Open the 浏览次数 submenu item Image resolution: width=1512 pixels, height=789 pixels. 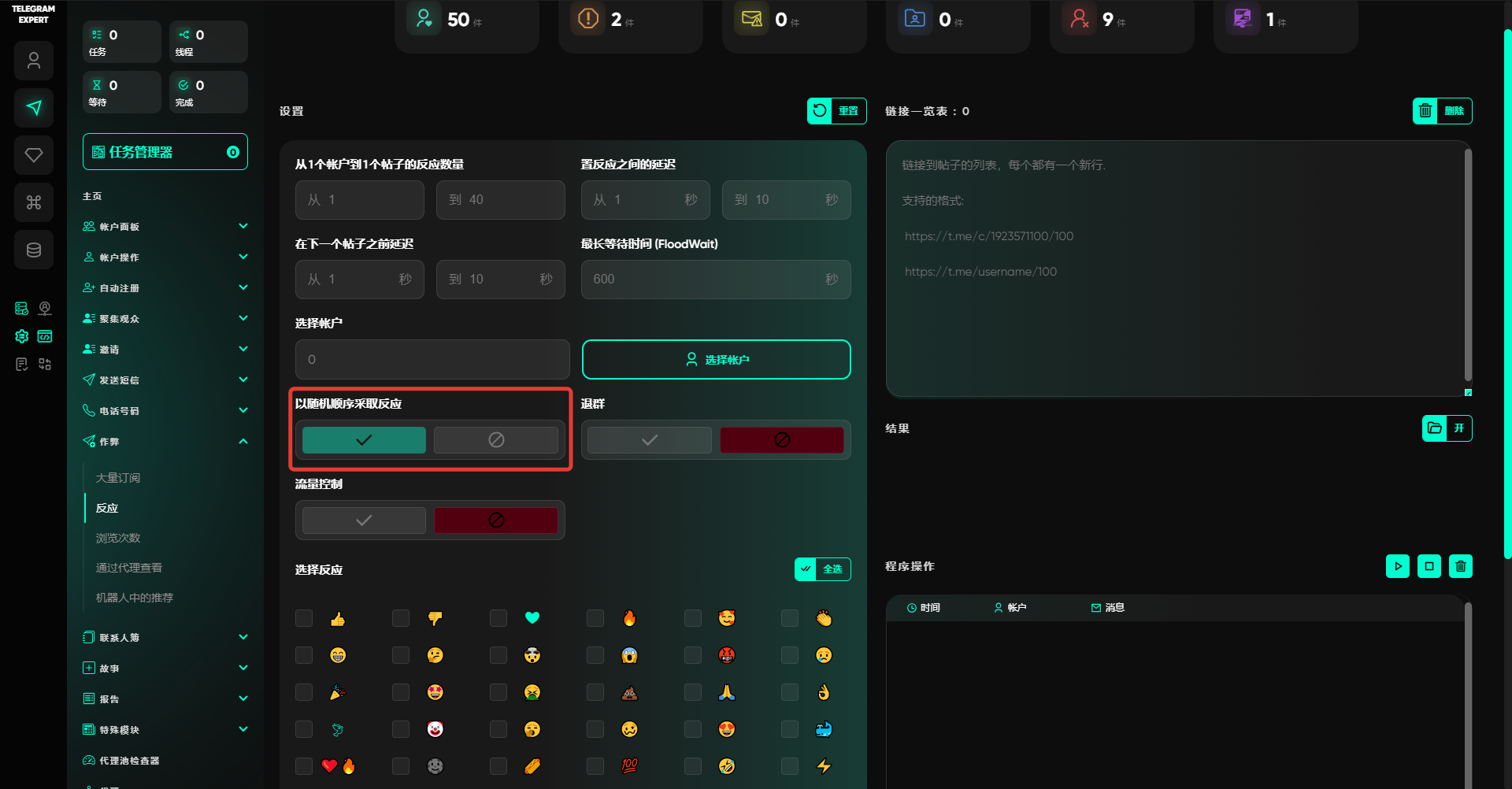point(118,538)
